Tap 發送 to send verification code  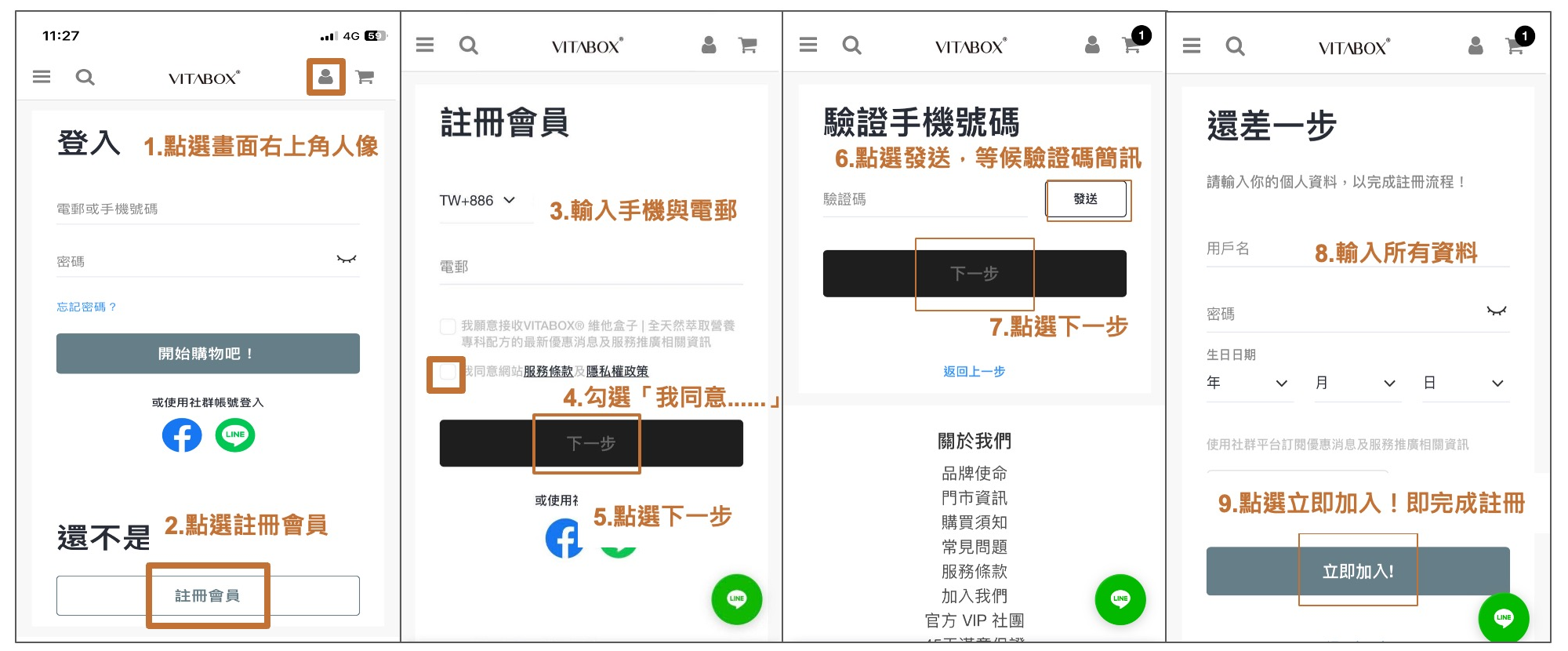click(x=1086, y=199)
